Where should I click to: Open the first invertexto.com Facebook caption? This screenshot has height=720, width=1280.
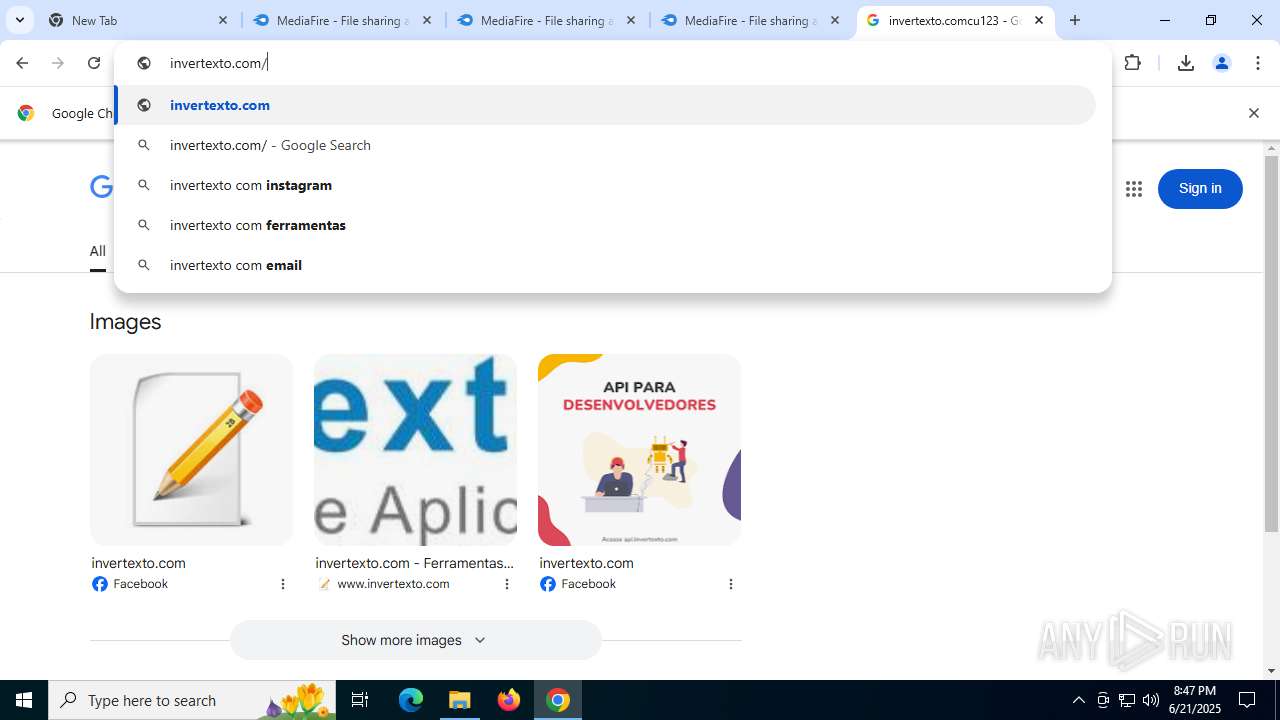138,563
